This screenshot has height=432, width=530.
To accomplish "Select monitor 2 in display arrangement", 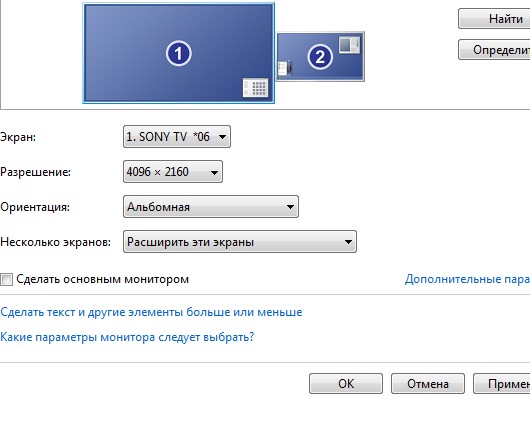I will tap(320, 56).
